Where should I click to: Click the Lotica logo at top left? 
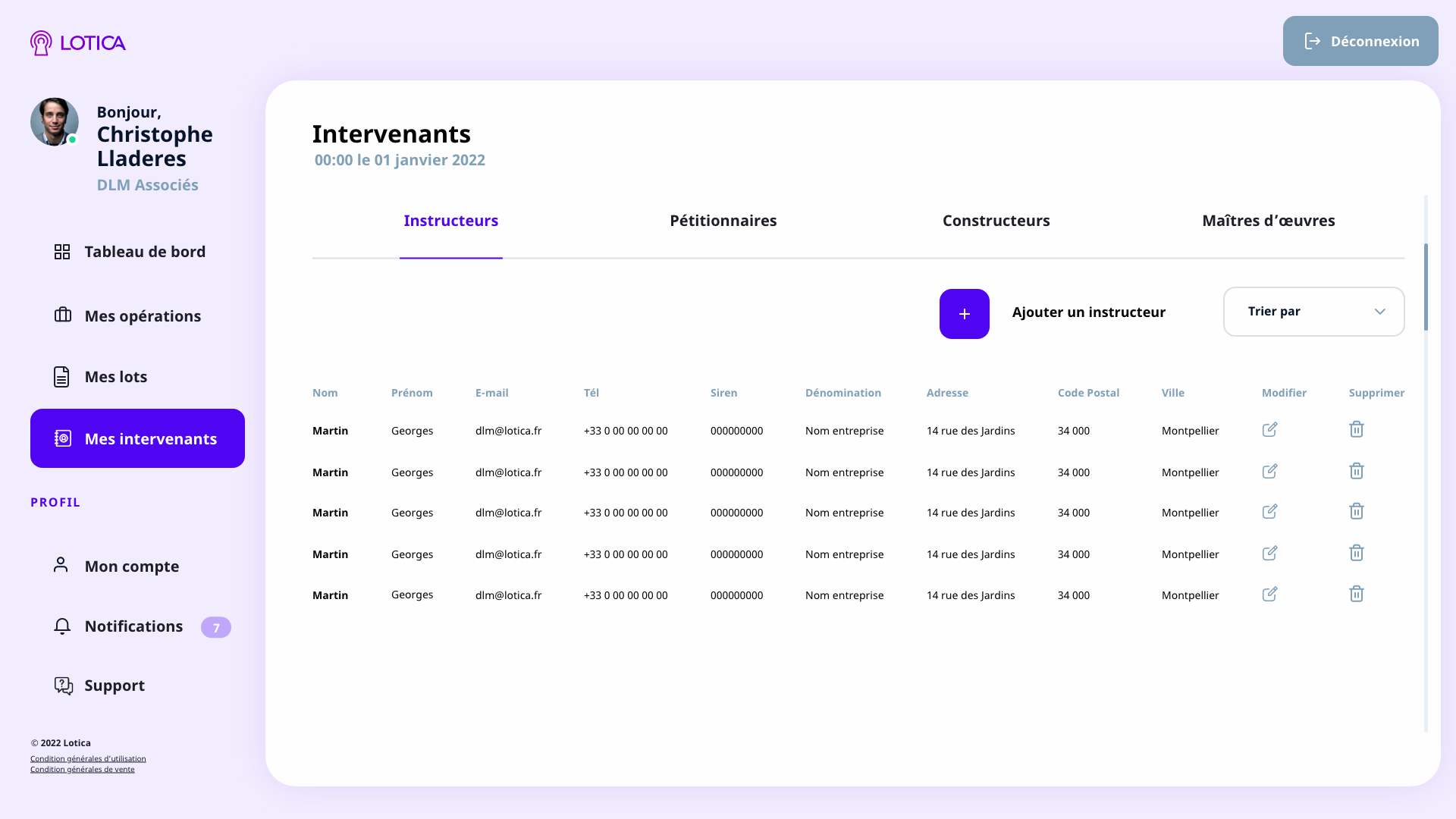[x=78, y=42]
